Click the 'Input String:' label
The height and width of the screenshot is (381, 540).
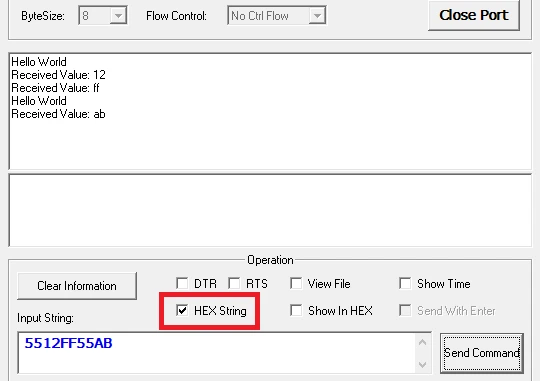click(x=45, y=318)
